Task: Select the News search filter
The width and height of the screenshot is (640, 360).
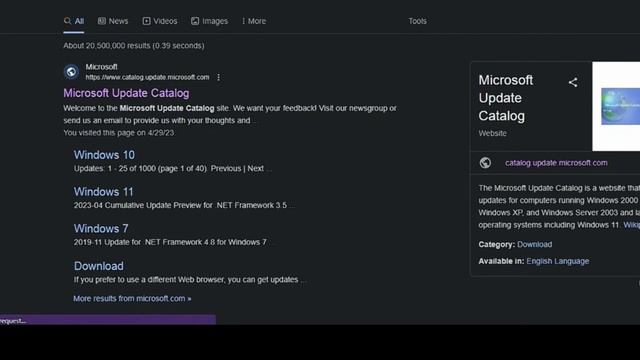Action: coord(113,21)
